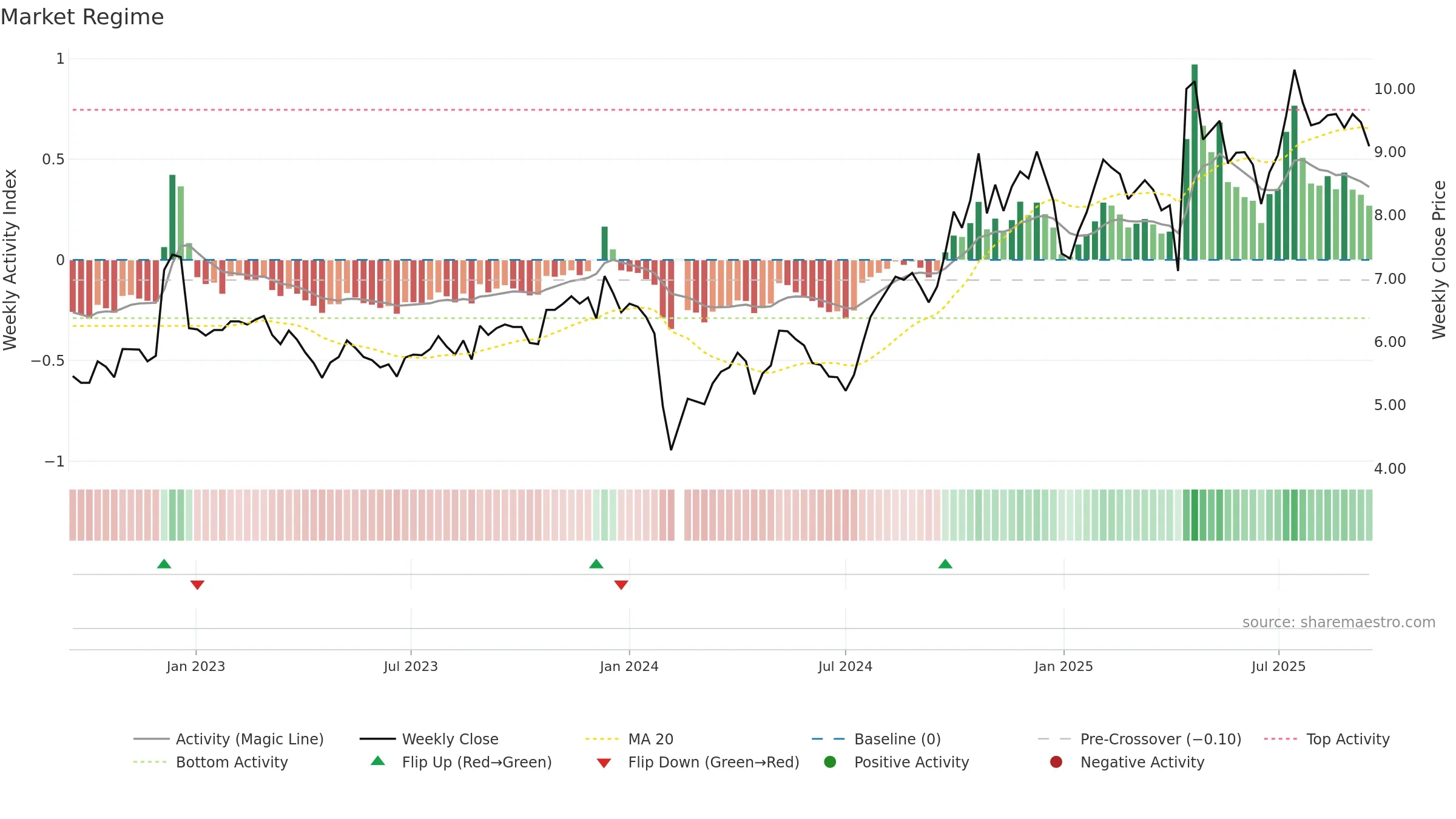
Task: Click the 6.00 price axis tick
Action: (1390, 342)
